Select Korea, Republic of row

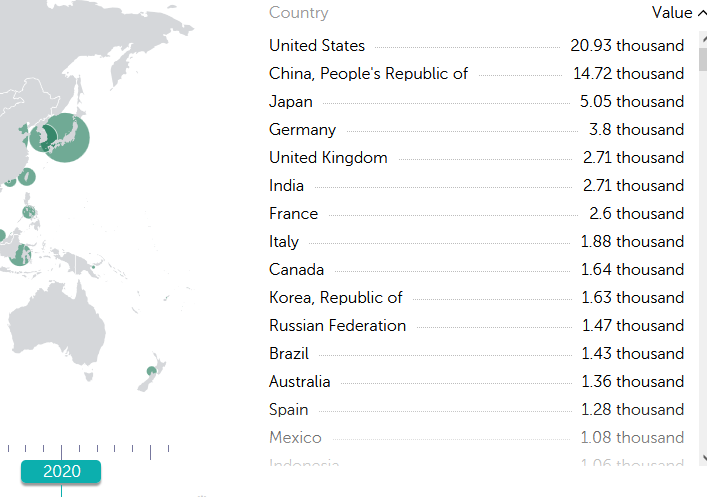[476, 297]
